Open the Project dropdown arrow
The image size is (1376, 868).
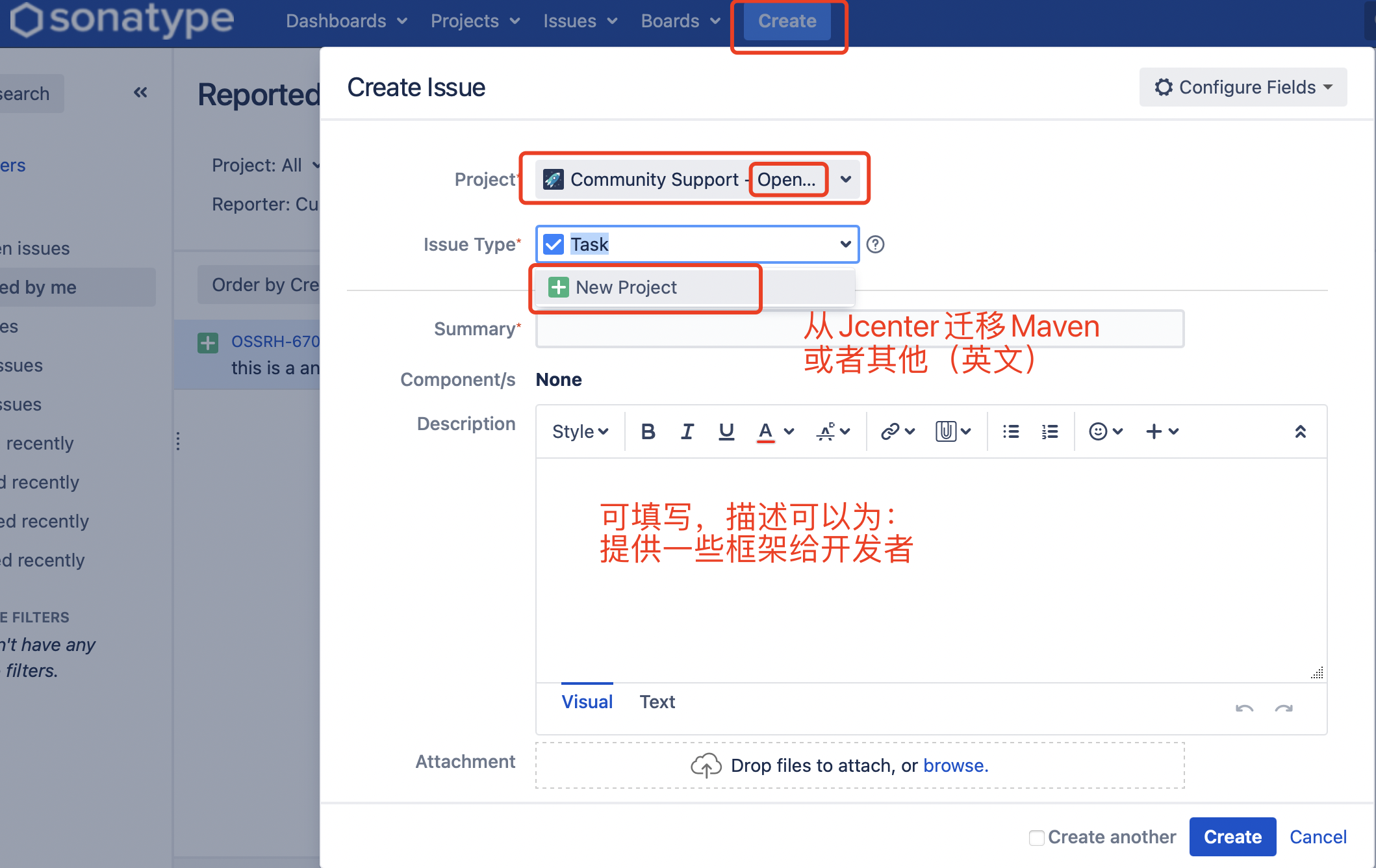pos(846,179)
